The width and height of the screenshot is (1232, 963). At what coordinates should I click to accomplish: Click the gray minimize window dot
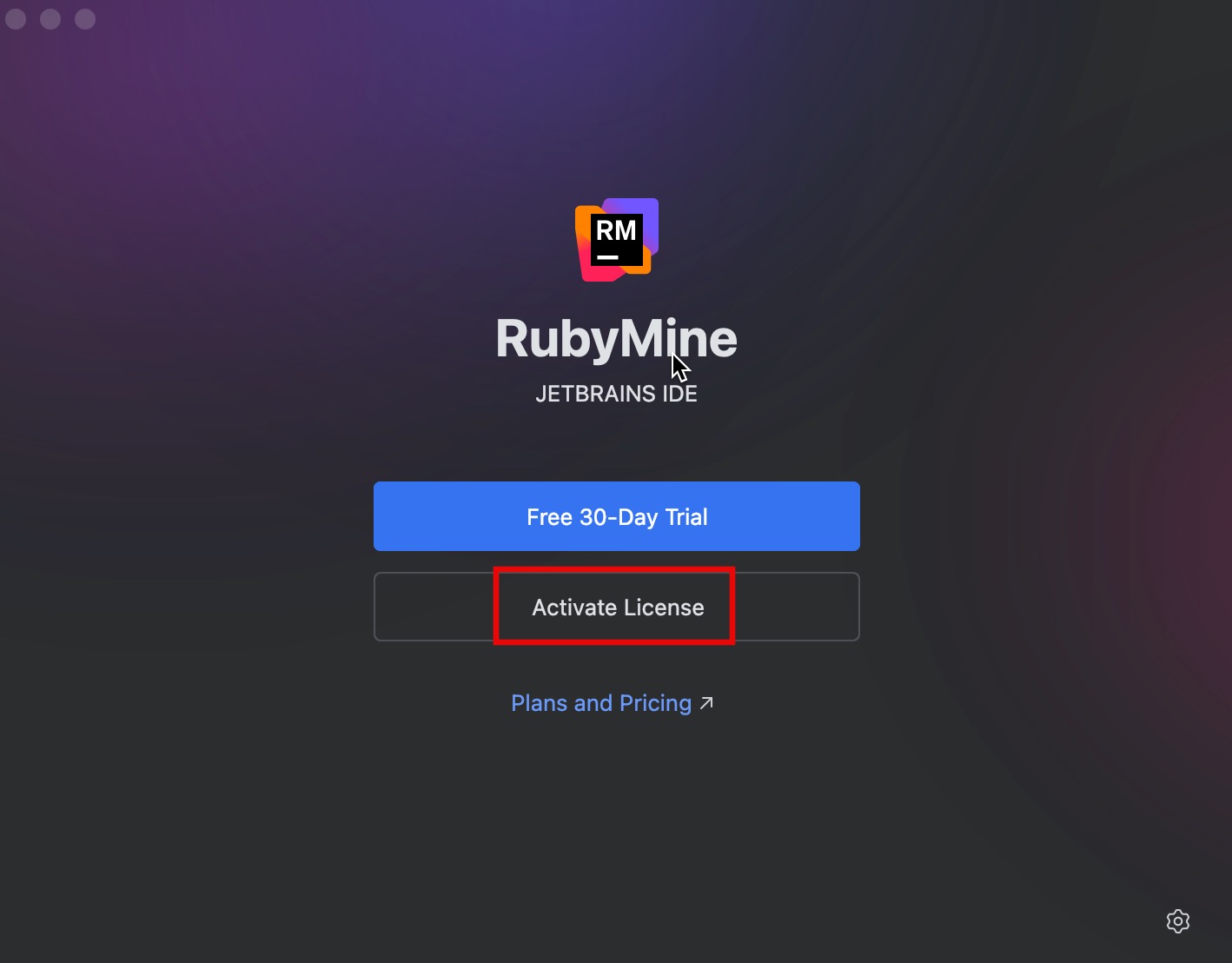pos(50,19)
